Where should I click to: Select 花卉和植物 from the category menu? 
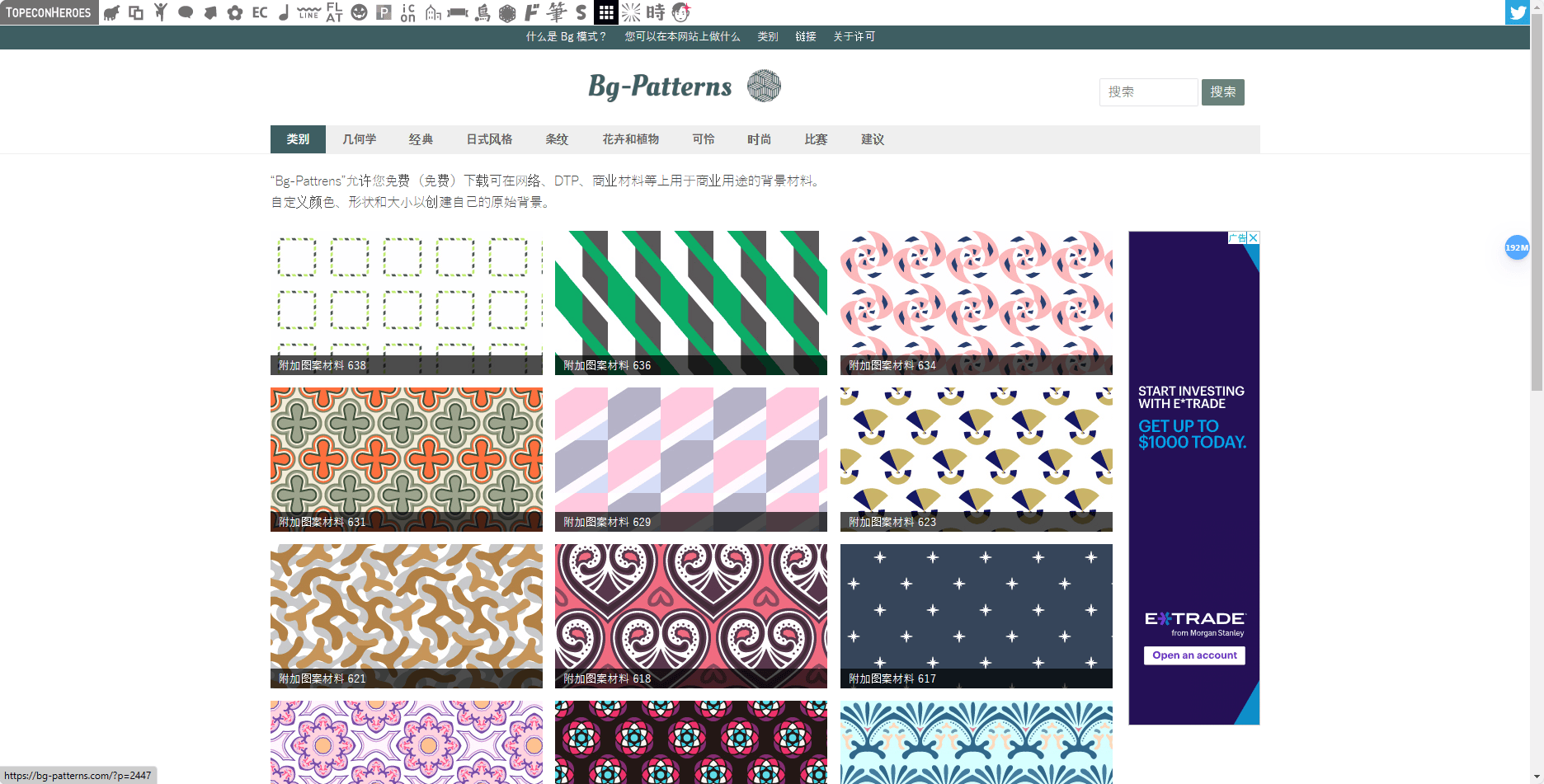629,139
